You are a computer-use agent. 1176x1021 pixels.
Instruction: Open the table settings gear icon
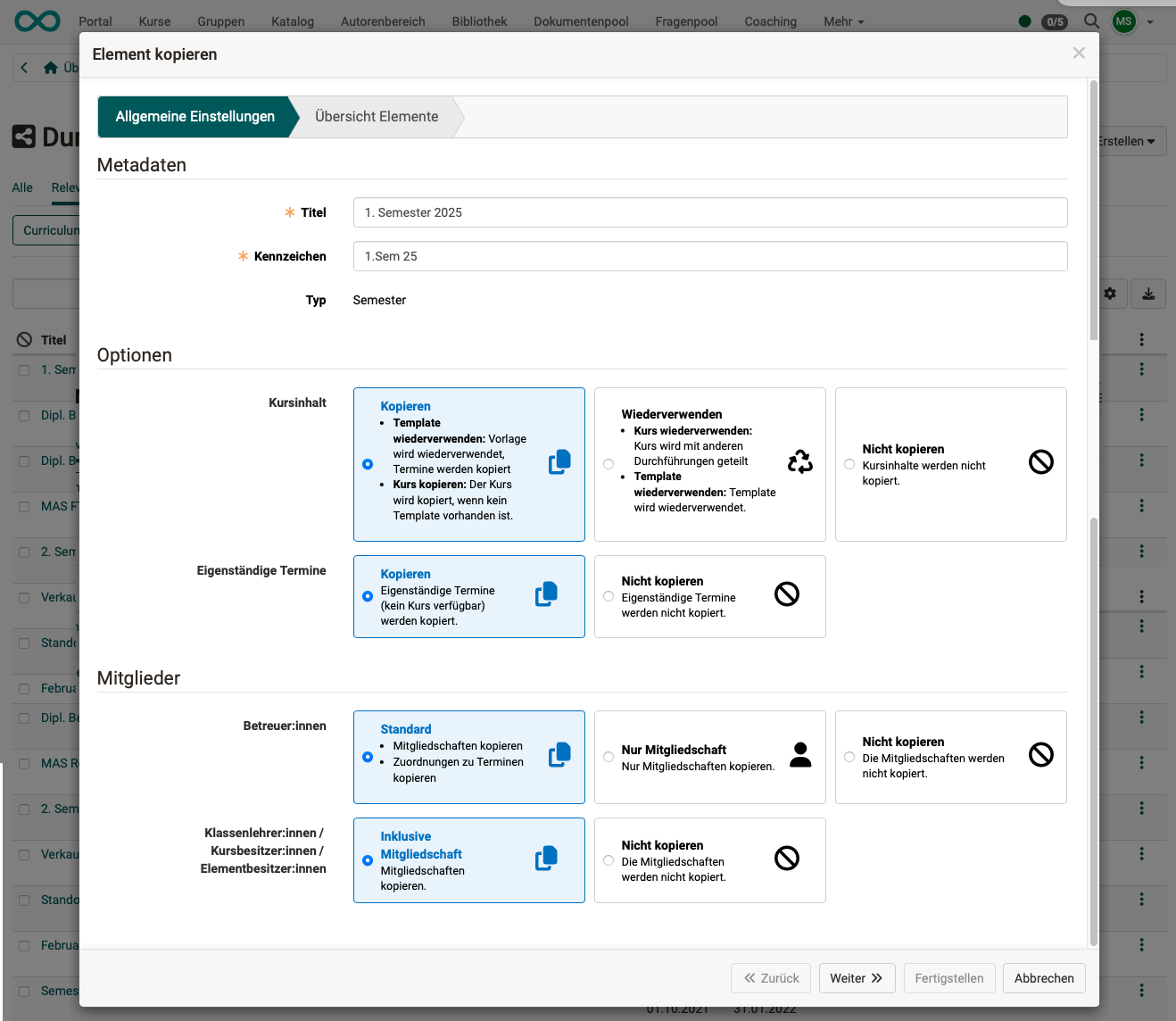point(1109,293)
